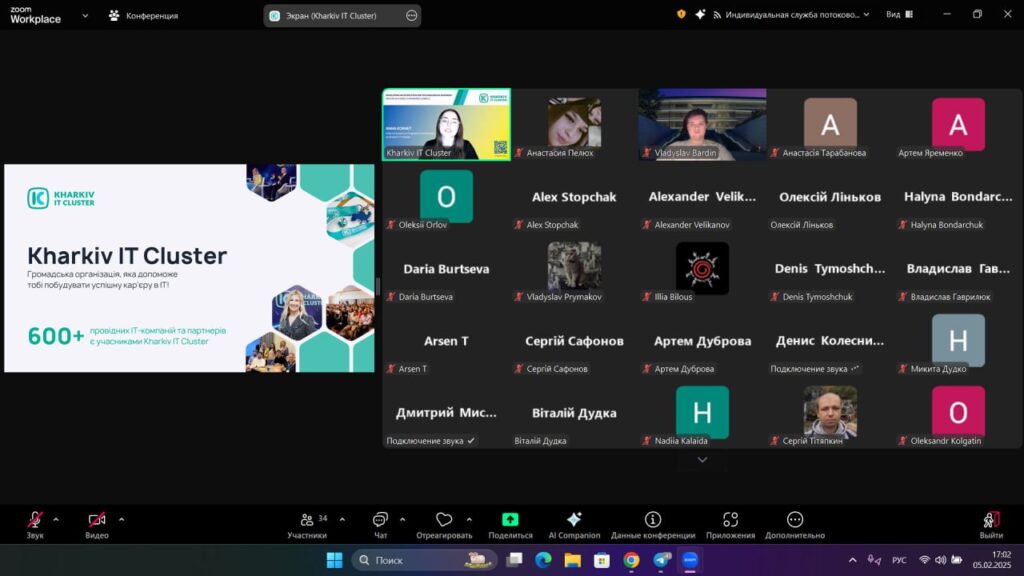Viewport: 1024px width, 576px height.
Task: Open options ellipsis on the Экран tab
Action: [411, 15]
